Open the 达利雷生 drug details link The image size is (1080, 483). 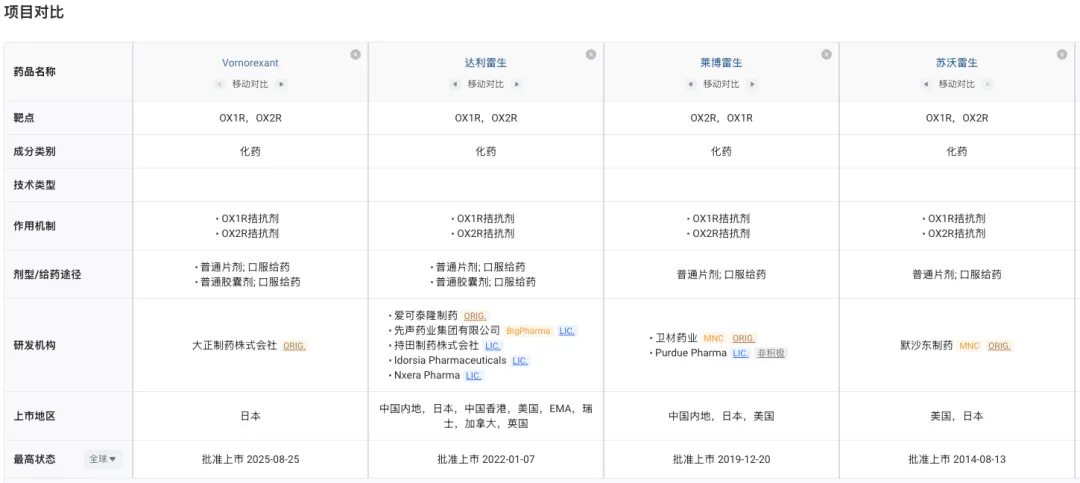point(485,63)
